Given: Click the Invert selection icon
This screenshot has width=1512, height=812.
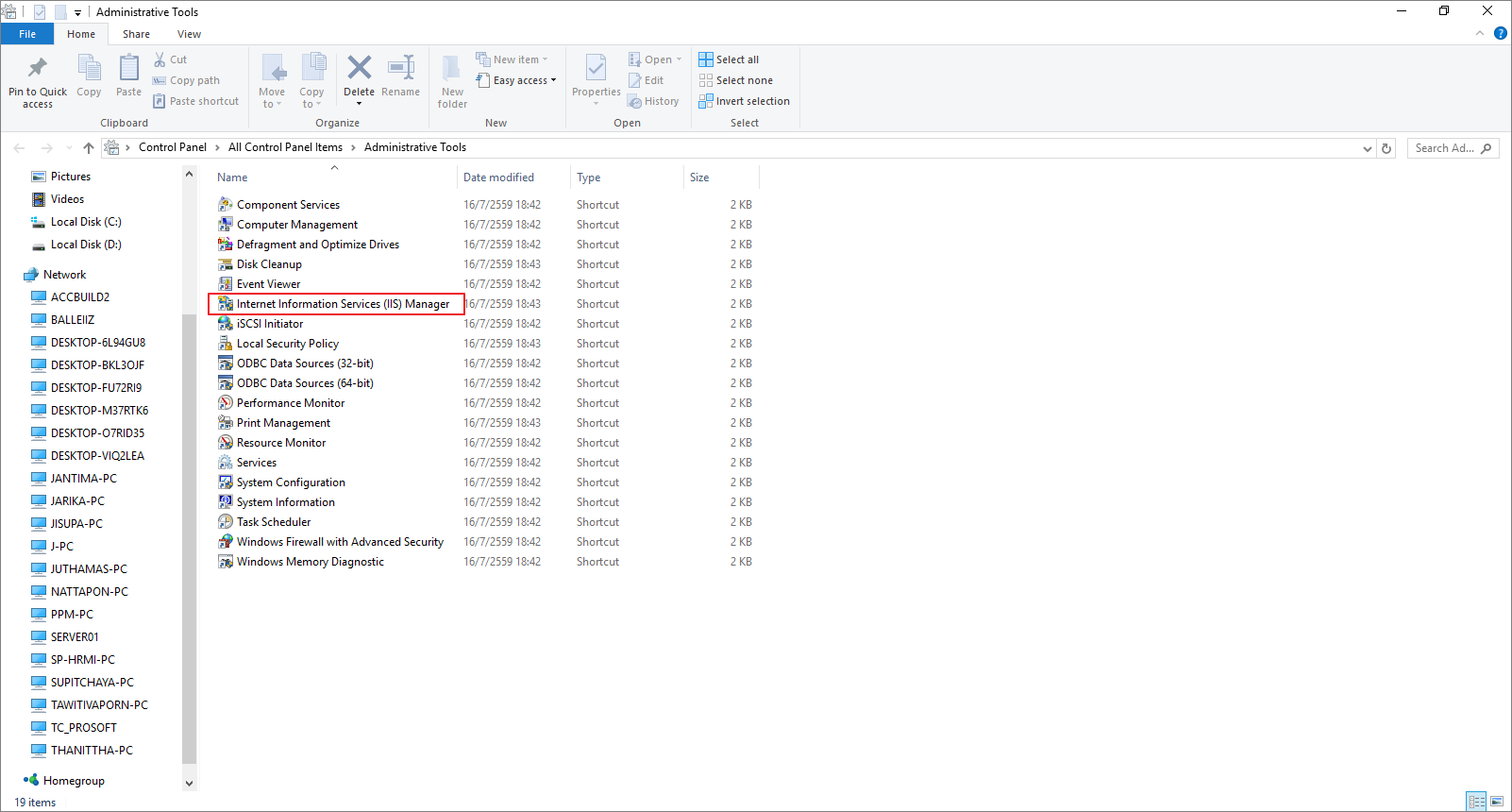Looking at the screenshot, I should point(706,101).
